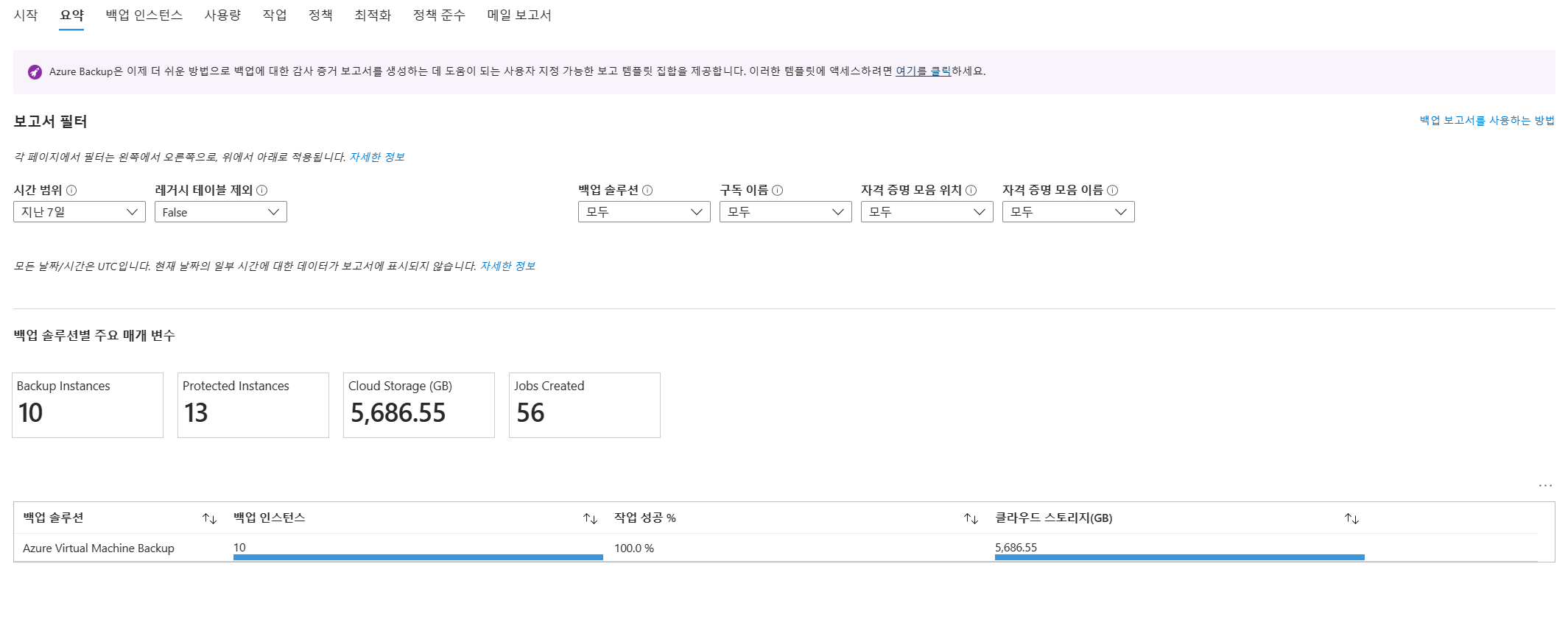The width and height of the screenshot is (1568, 628).
Task: Click the info icon next to 백업 솔루션
Action: click(647, 190)
